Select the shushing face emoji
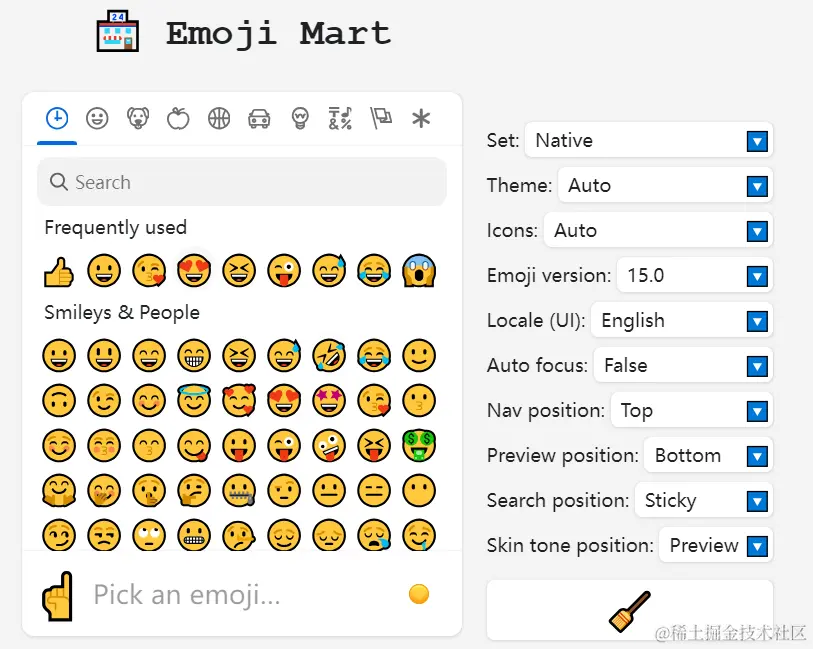 click(149, 491)
